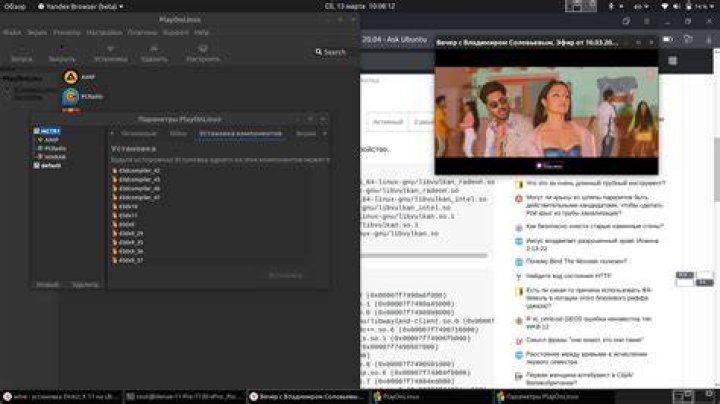The image size is (720, 404).
Task: Click horizontal scrollbar under the libvulkan code block
Action: [424, 255]
